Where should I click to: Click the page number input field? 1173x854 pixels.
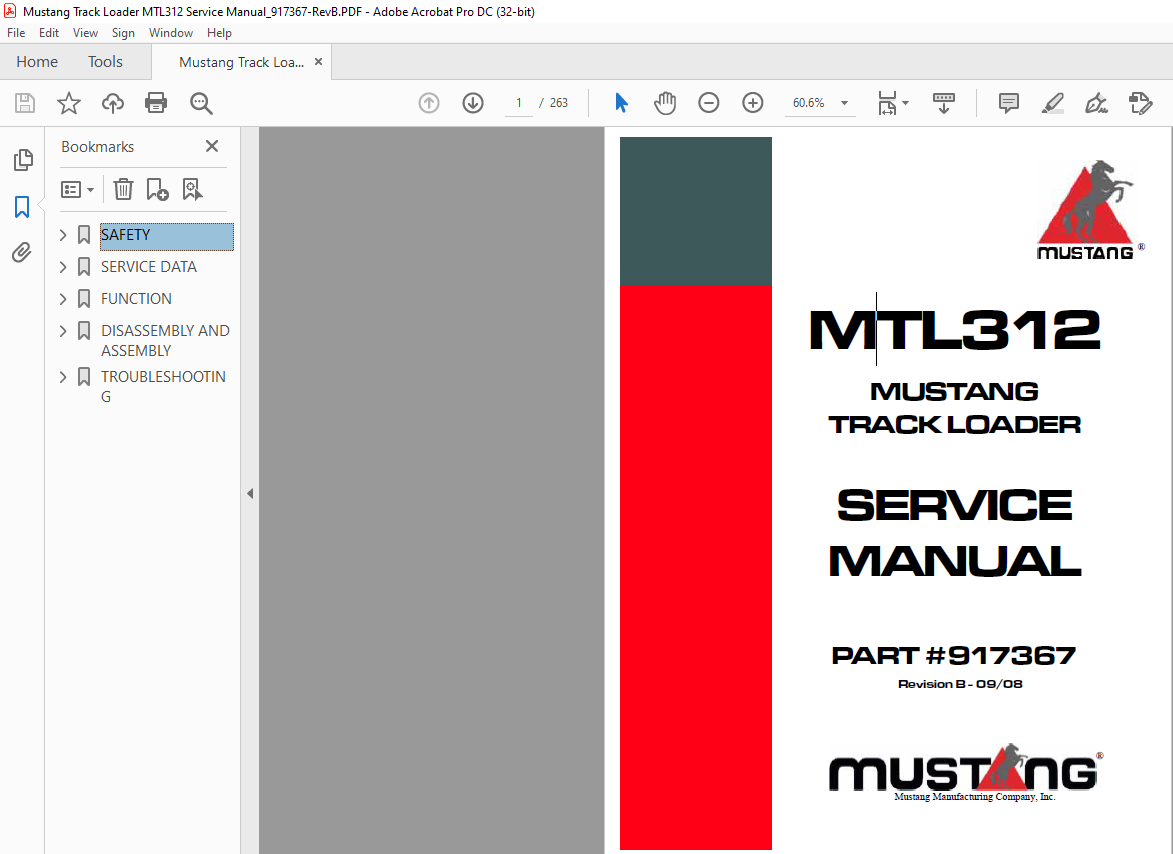518,102
